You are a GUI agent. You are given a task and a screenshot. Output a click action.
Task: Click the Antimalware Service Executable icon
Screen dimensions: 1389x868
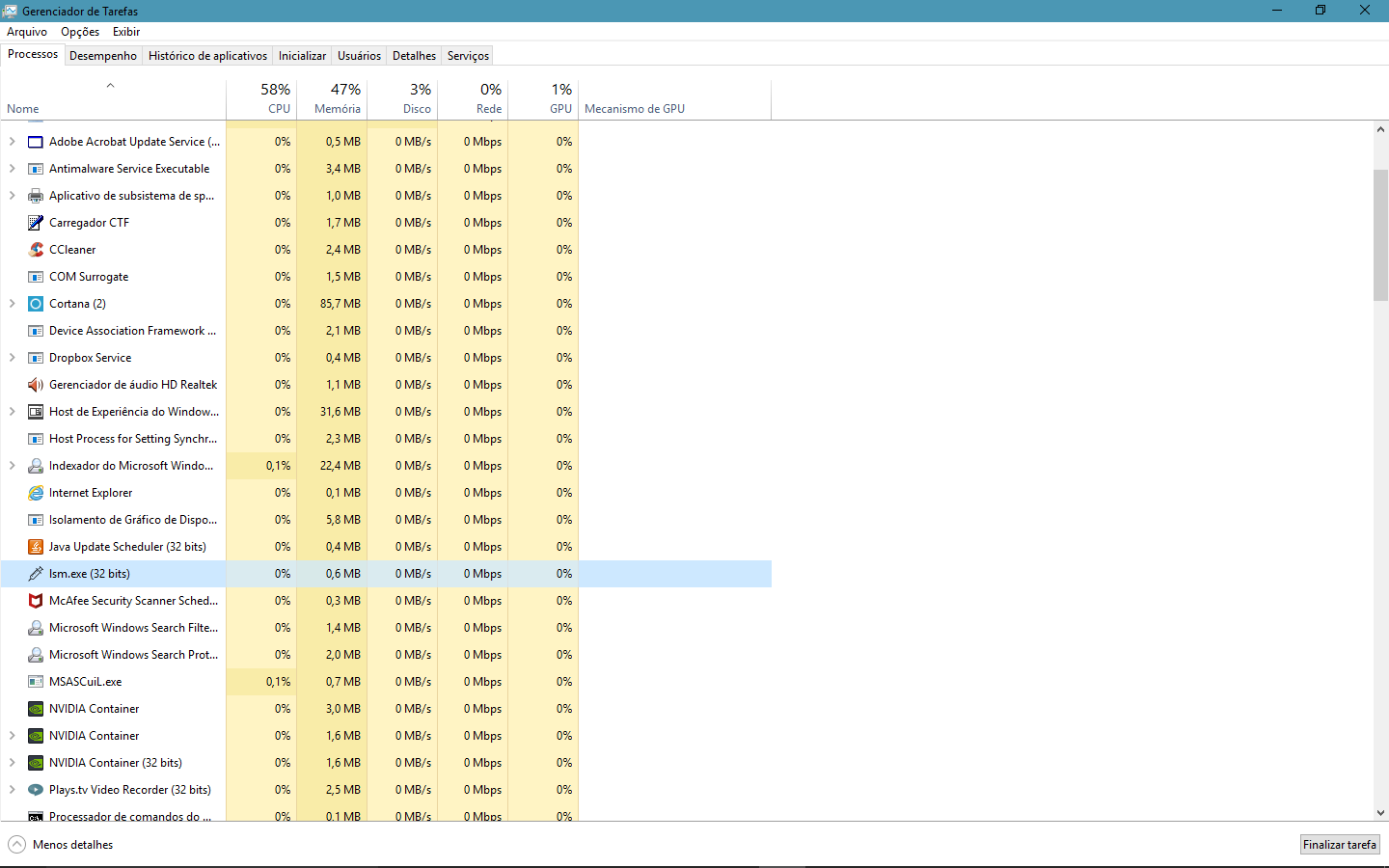tap(36, 169)
